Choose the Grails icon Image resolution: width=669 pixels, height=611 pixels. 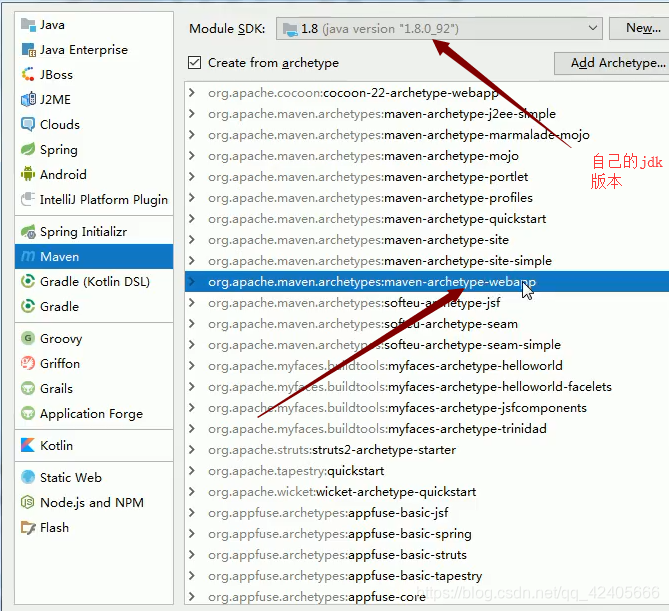(28, 389)
